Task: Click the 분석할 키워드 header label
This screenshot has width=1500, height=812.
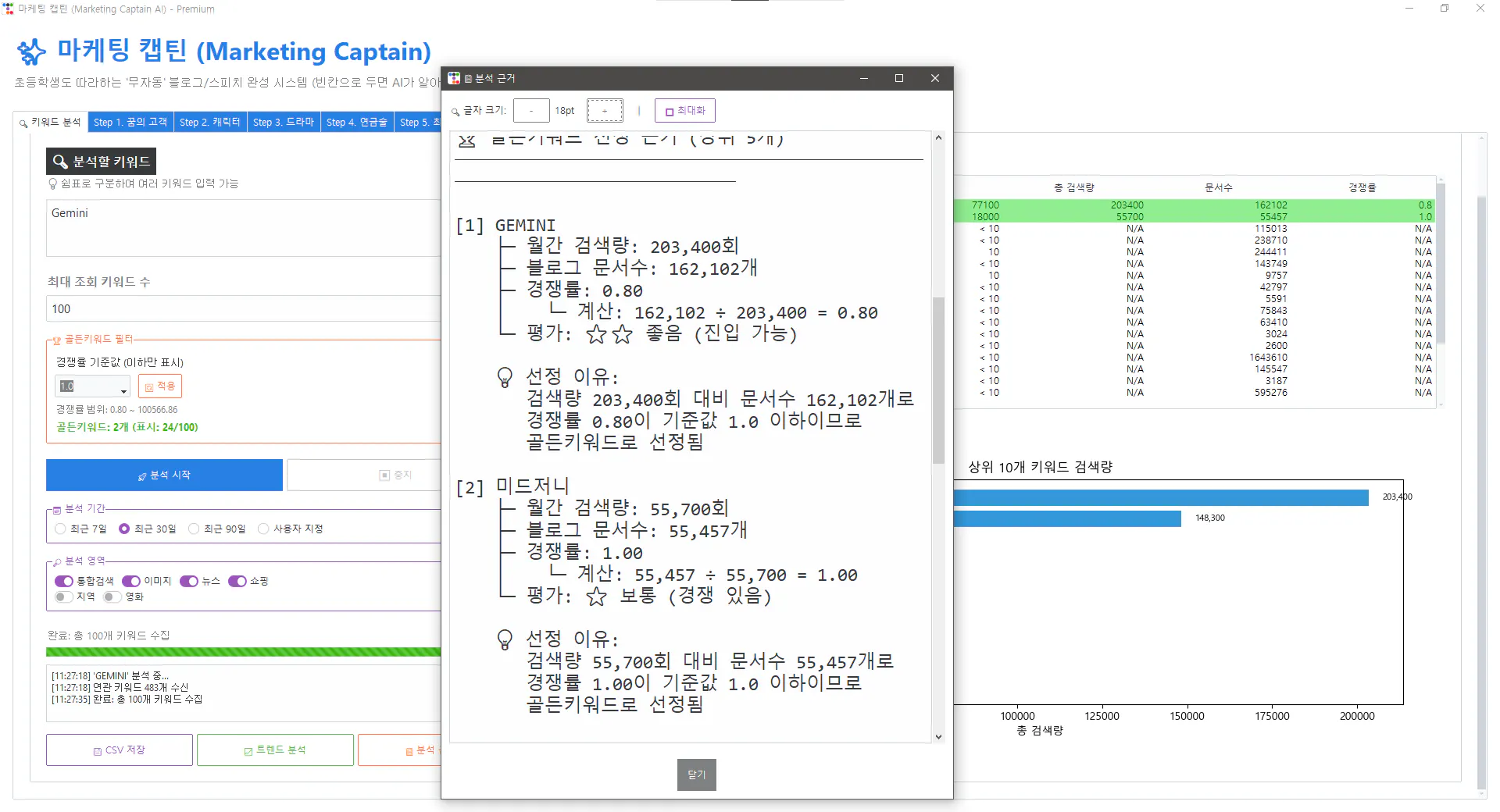Action: click(x=101, y=162)
